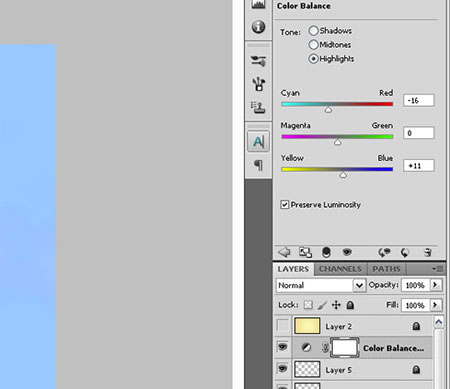Click the Yellow-Blue value input field
The image size is (450, 389).
point(419,166)
